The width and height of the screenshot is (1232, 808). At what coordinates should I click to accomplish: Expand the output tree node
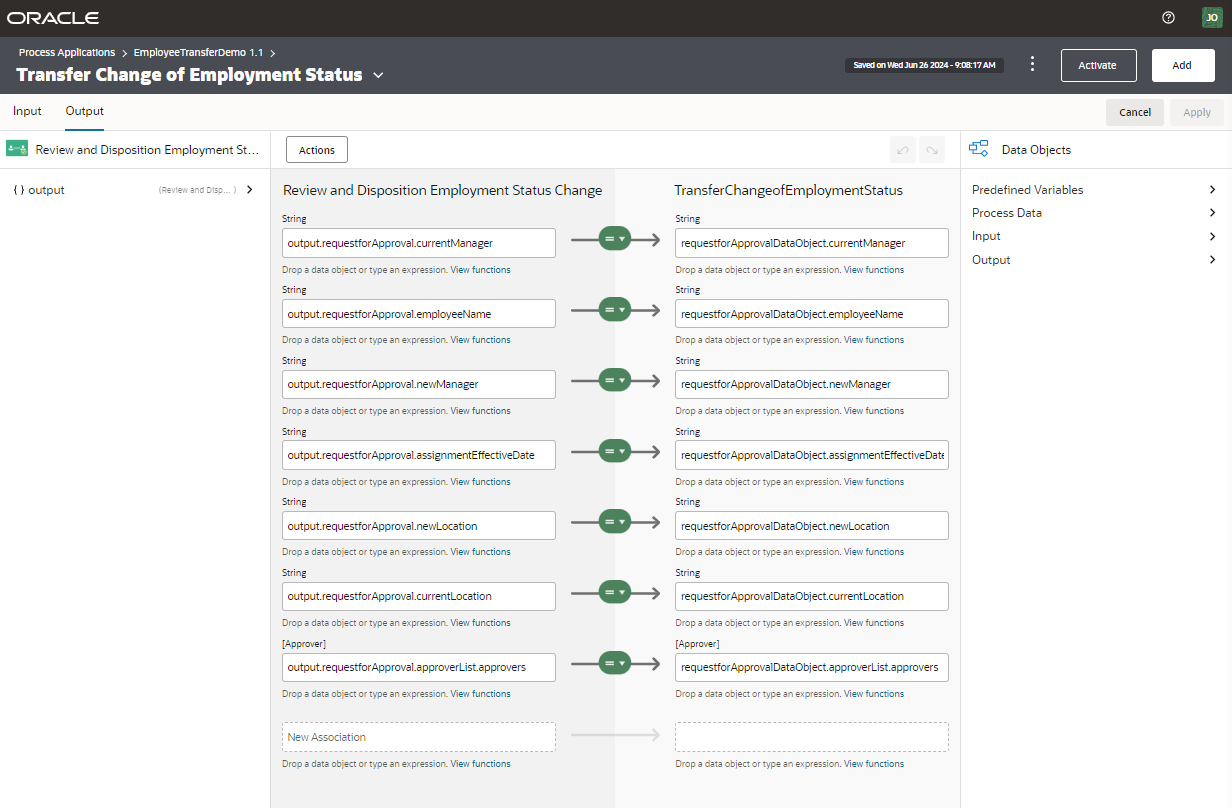[249, 190]
